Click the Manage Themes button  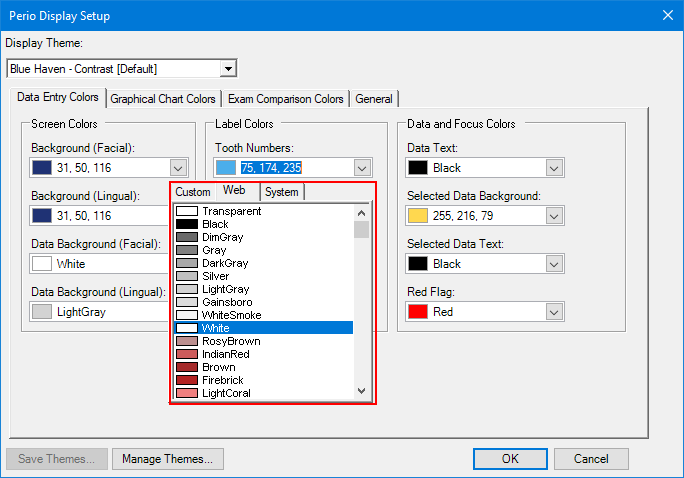[167, 459]
